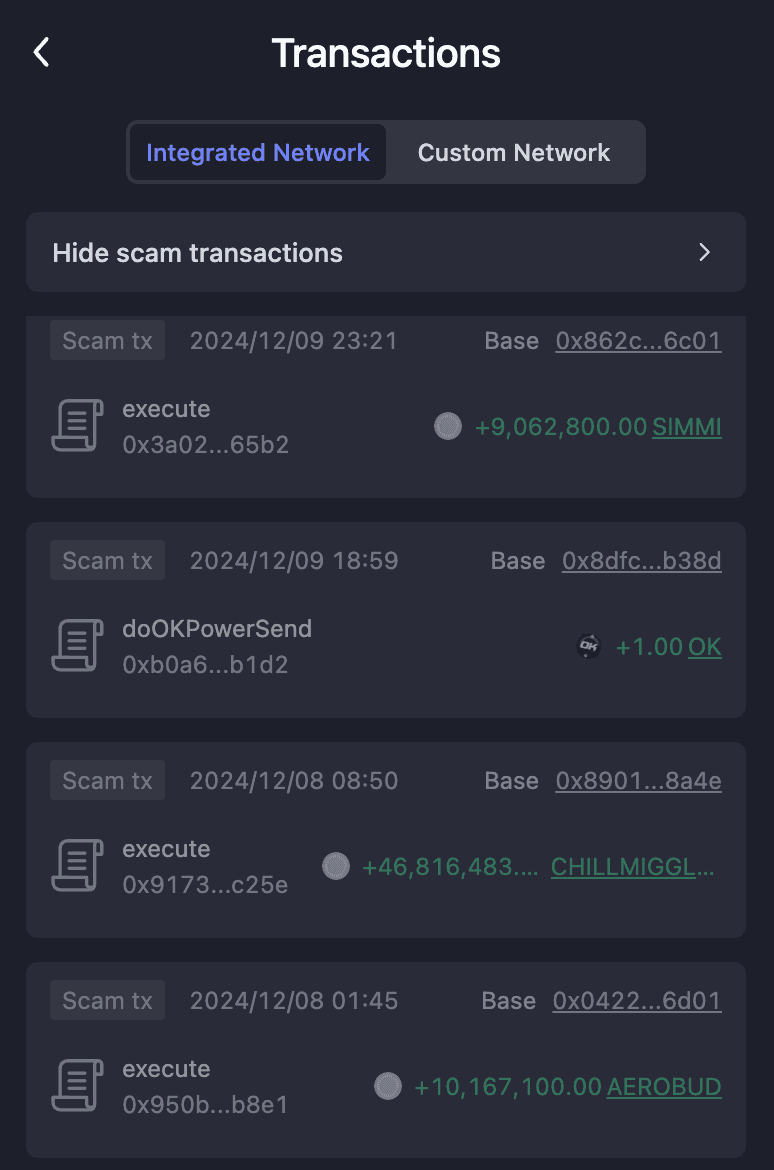Open the Hide scam transactions chevron

(x=704, y=253)
